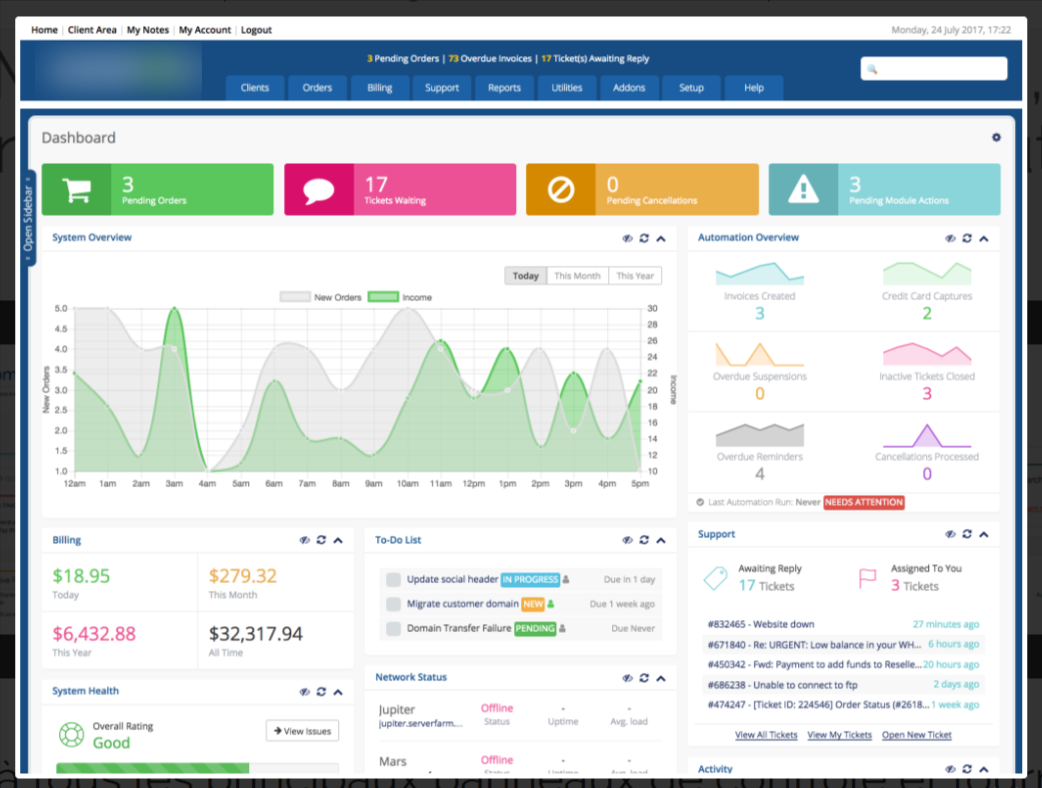Refresh the System Overview panel
Screen dimensions: 1042x788
[x=644, y=238]
